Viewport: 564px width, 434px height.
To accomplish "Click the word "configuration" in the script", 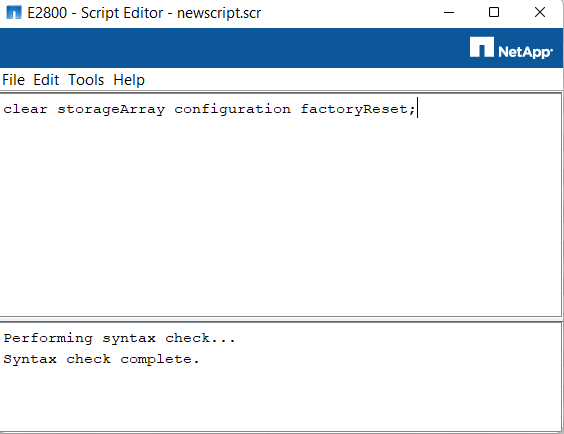I will [x=232, y=109].
